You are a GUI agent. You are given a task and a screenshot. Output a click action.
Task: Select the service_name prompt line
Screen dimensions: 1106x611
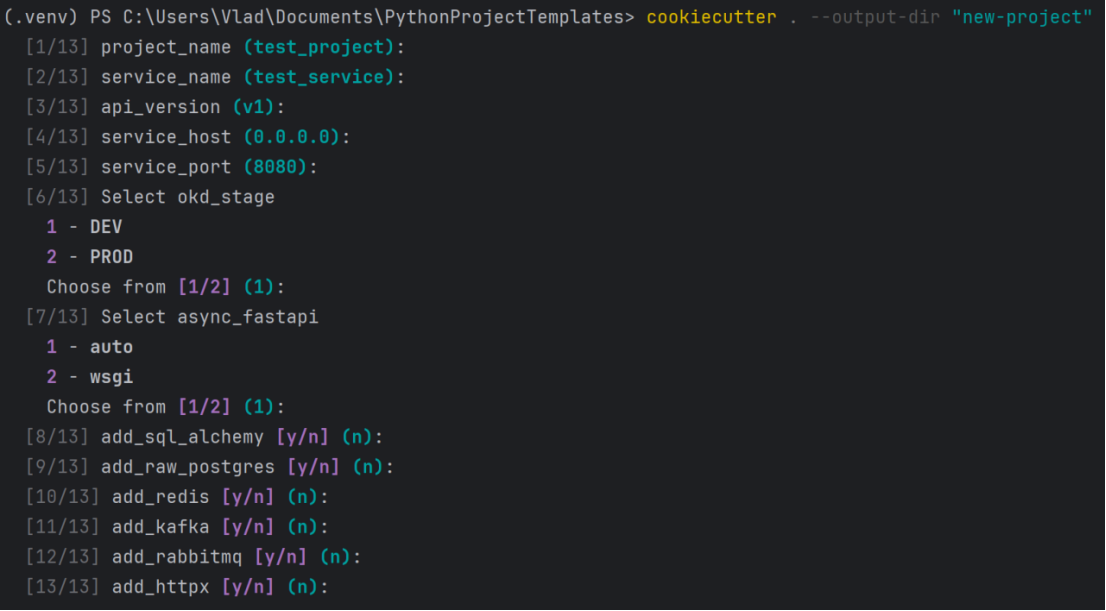(215, 77)
